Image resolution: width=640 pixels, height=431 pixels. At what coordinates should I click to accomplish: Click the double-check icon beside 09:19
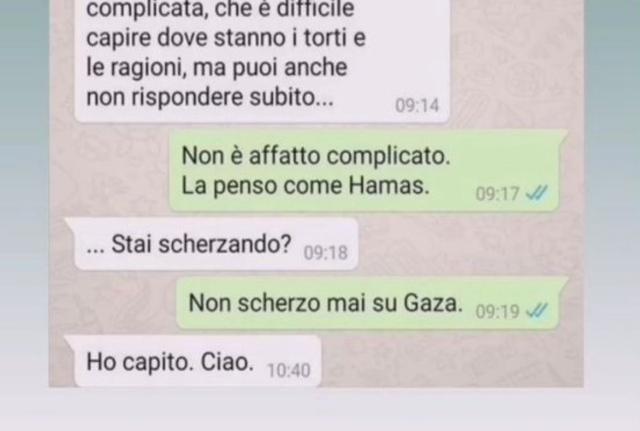coord(536,311)
